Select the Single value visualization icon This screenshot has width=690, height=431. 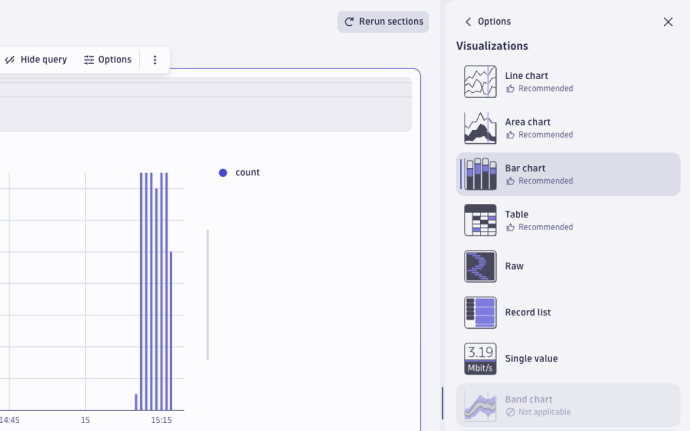480,358
